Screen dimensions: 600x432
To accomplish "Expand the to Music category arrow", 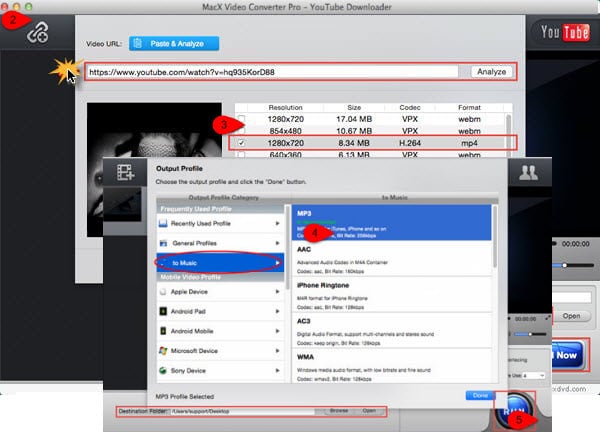I will tap(277, 263).
